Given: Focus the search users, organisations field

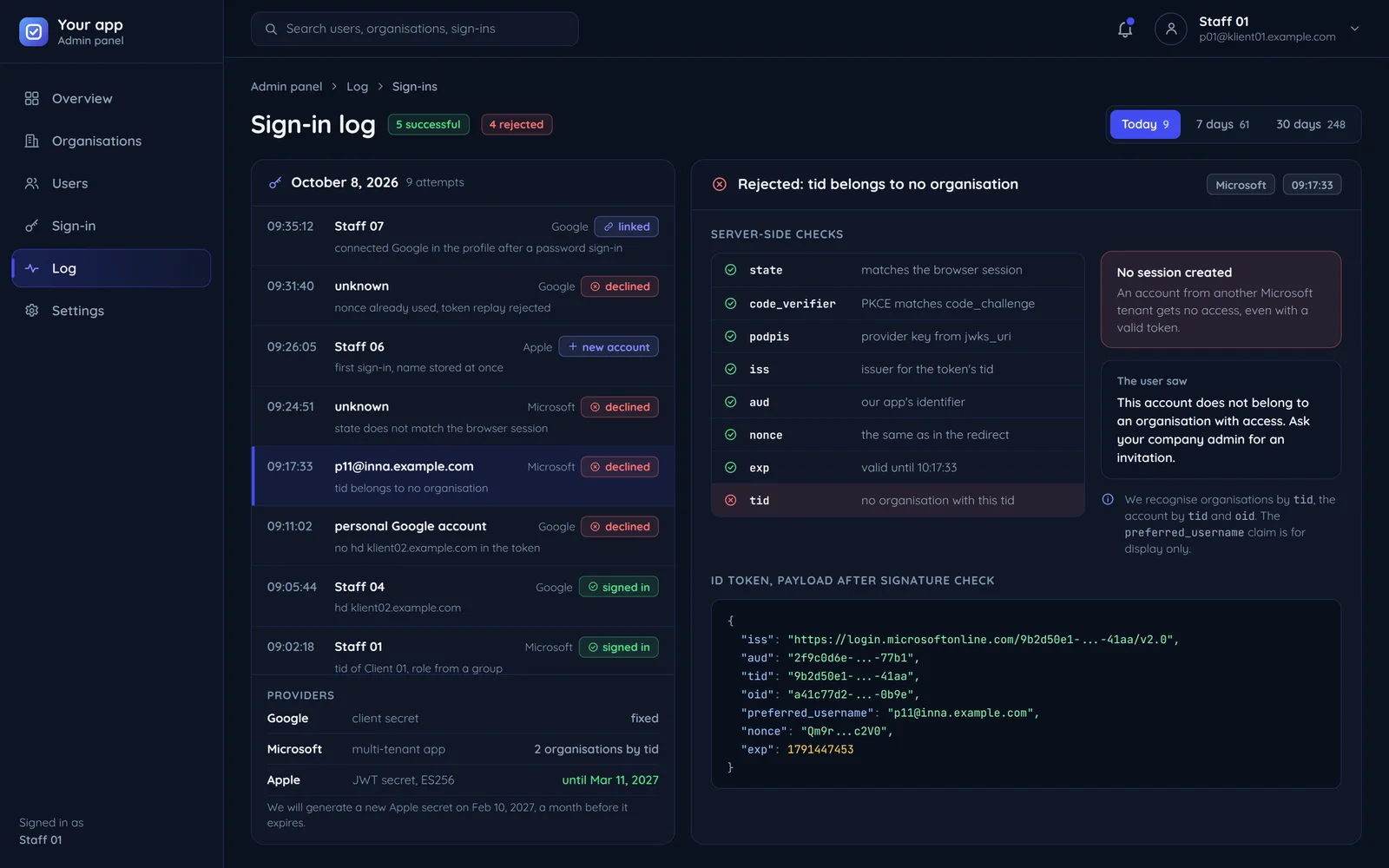Looking at the screenshot, I should click(x=414, y=29).
